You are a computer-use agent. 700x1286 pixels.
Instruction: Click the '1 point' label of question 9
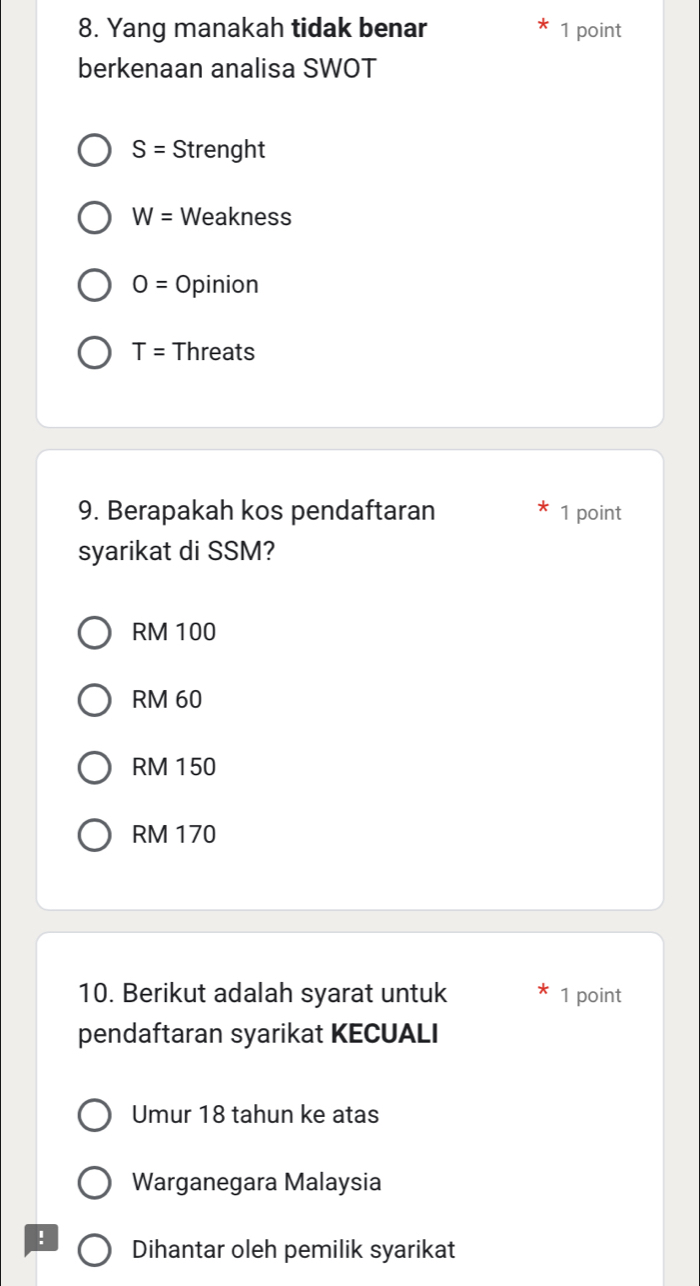(x=591, y=513)
